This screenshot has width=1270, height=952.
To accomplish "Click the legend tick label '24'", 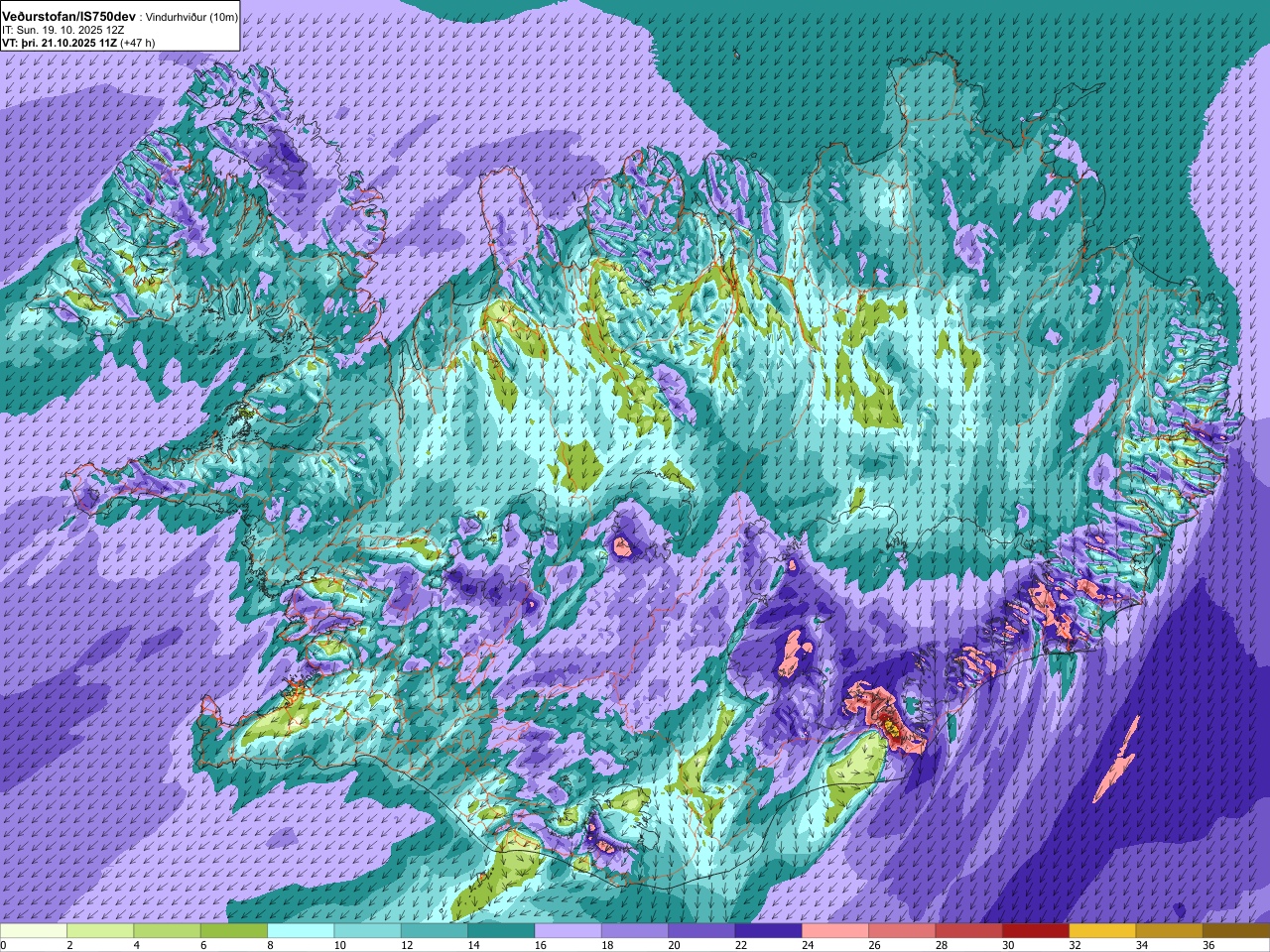I will pos(808,946).
